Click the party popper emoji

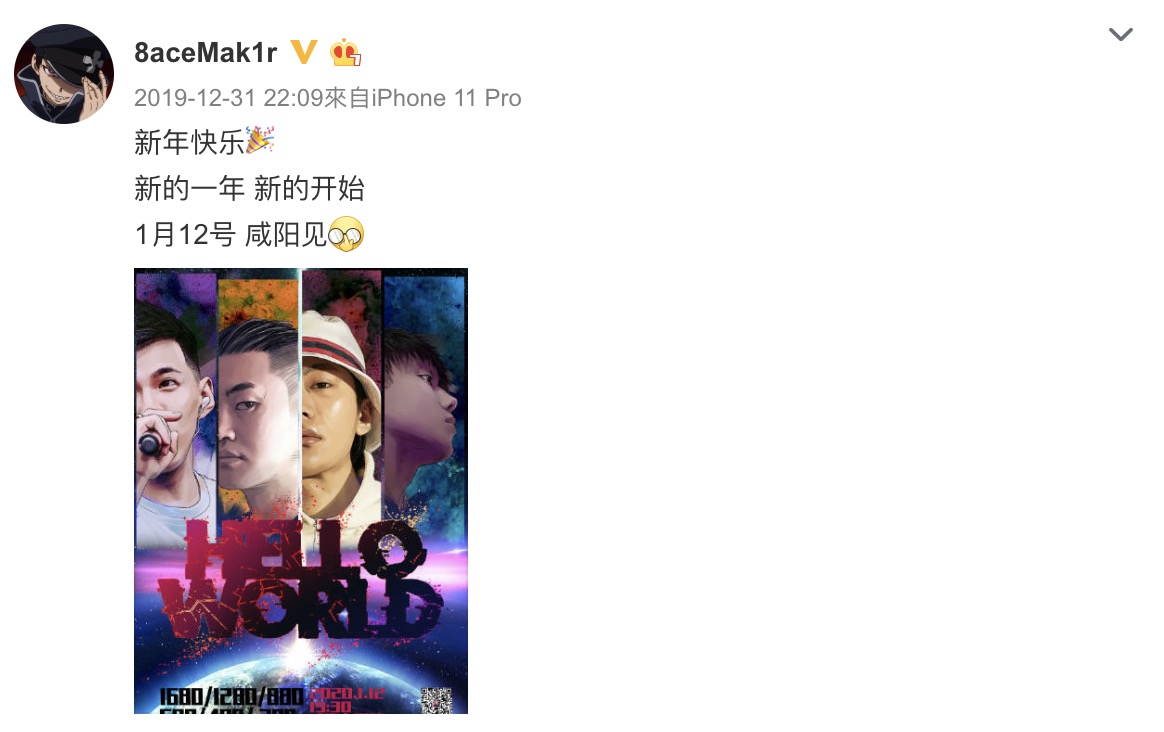tap(260, 141)
